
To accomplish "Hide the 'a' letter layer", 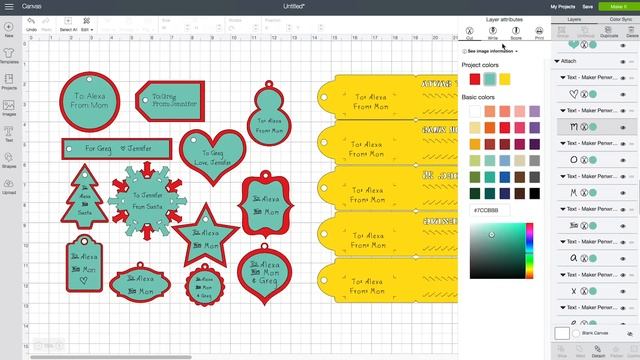I will (x=623, y=259).
